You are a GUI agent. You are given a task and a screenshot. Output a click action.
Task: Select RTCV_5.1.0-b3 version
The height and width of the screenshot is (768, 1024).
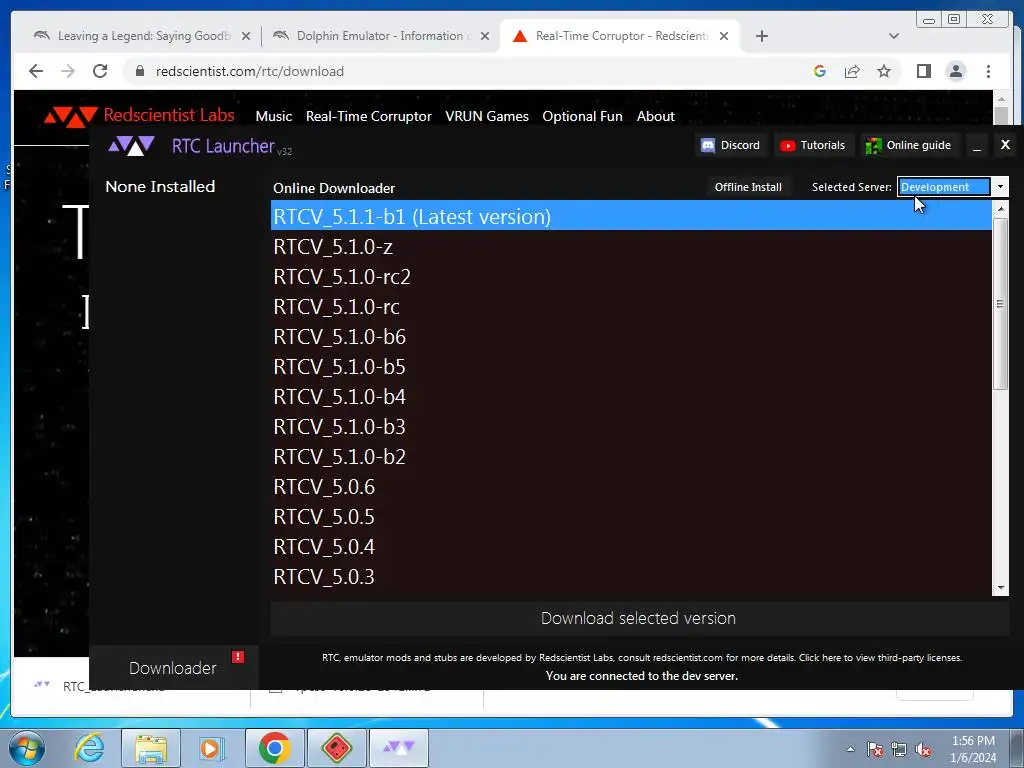[631, 426]
